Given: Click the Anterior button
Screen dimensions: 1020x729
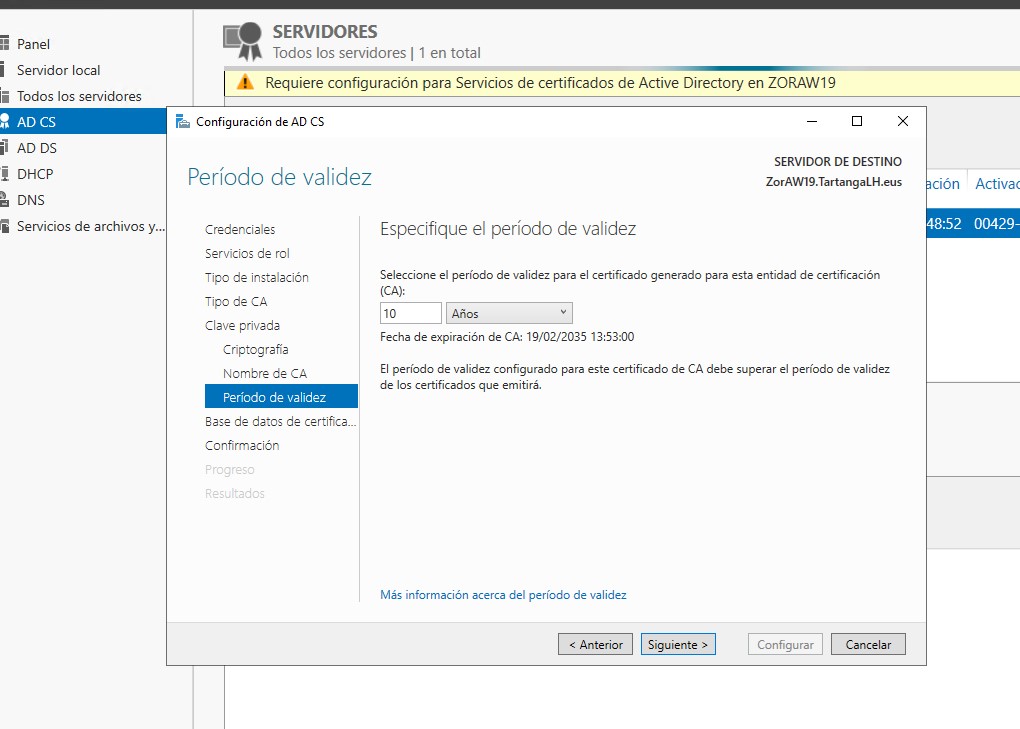Looking at the screenshot, I should 595,644.
